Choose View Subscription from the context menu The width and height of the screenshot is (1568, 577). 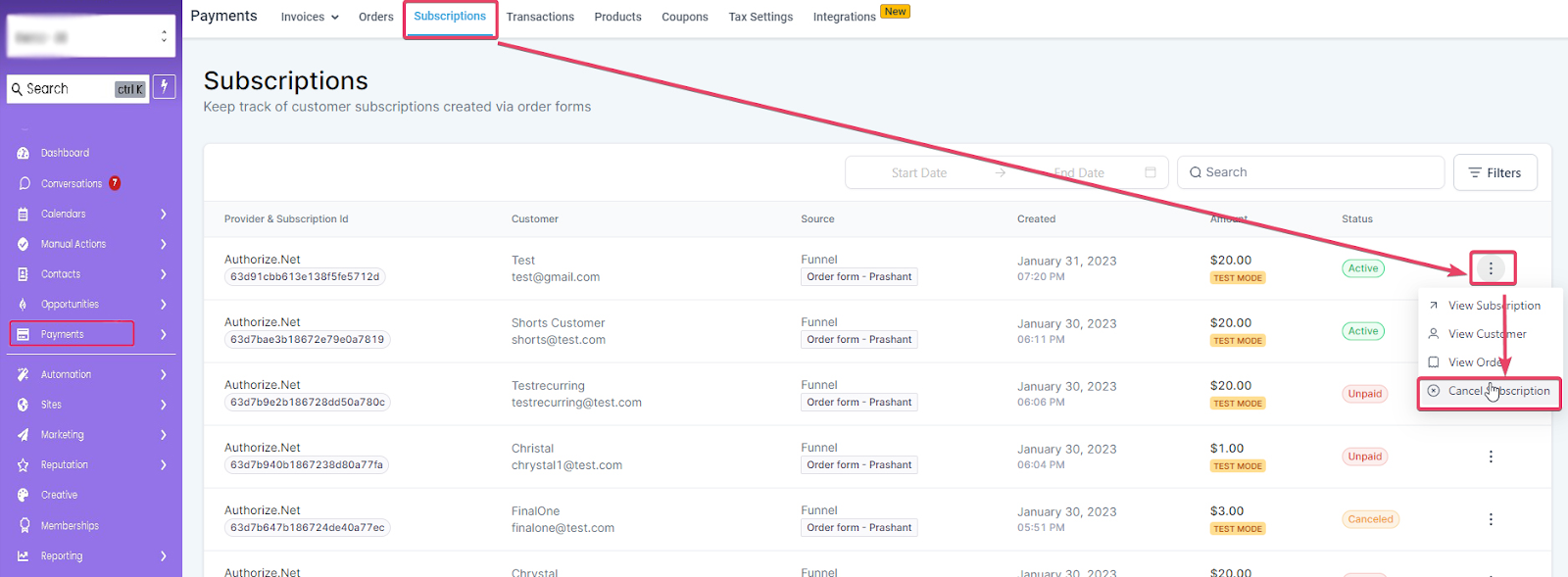coord(1489,306)
